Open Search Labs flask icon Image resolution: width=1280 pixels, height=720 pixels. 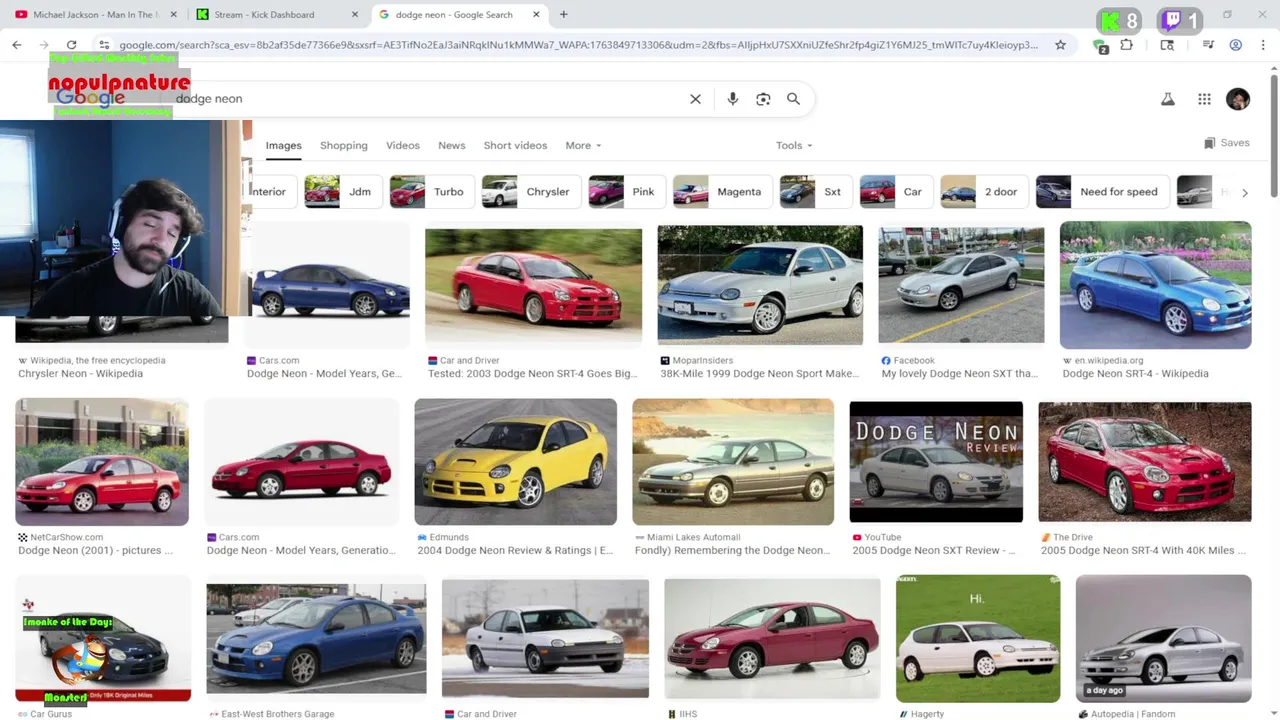pos(1167,99)
